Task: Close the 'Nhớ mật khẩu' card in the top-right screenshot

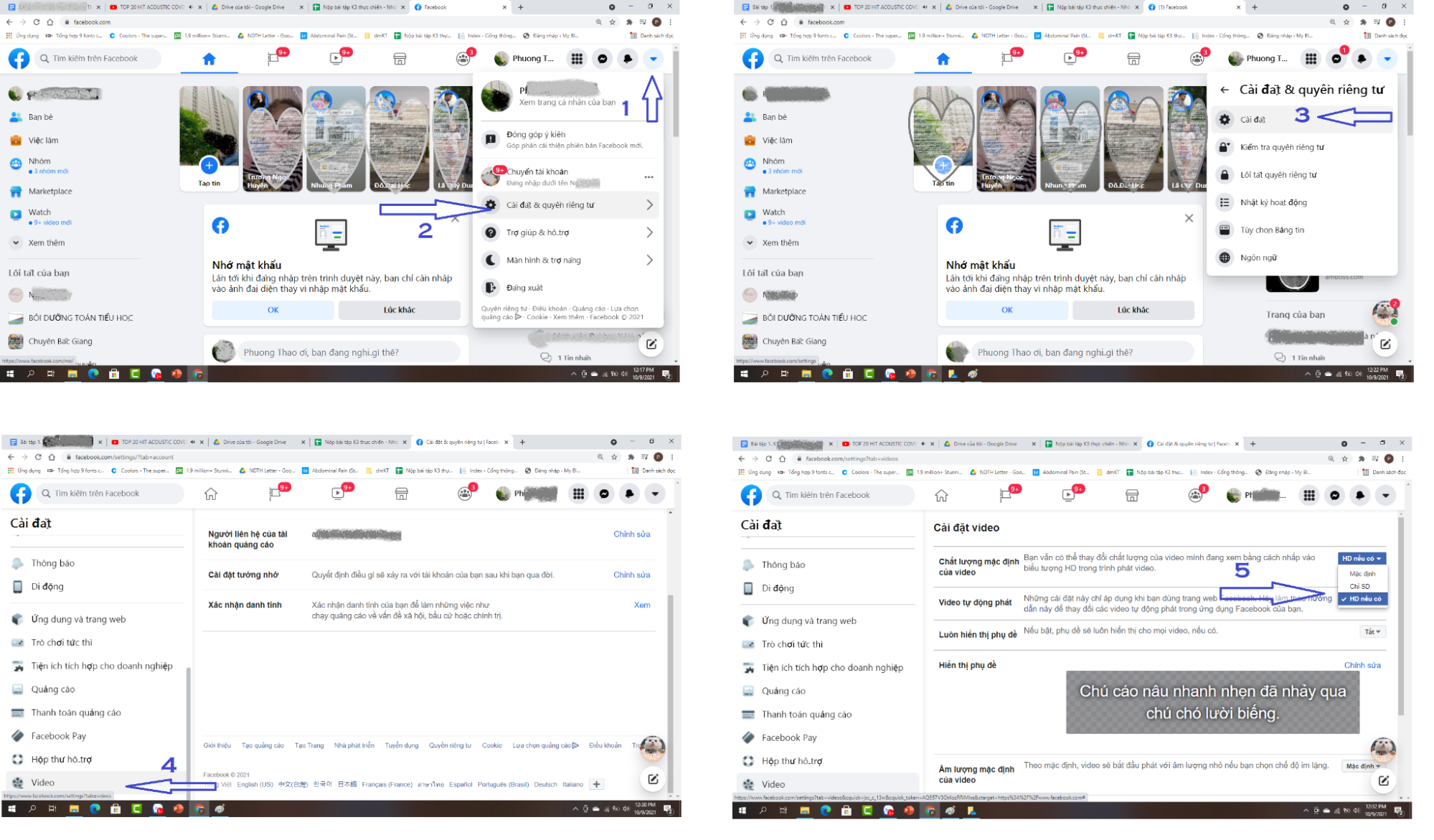Action: click(x=1189, y=218)
